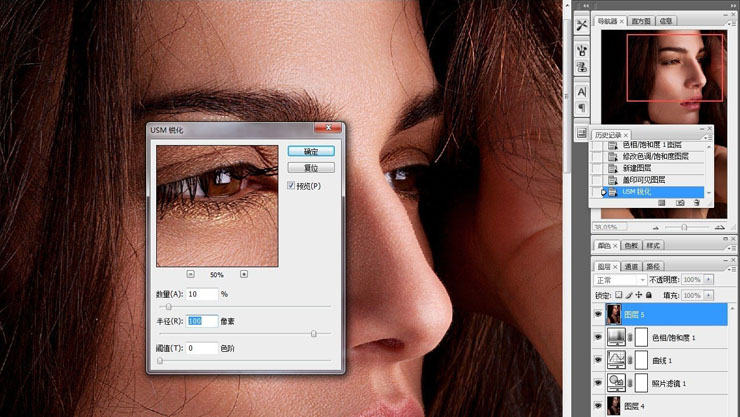Set history brush source beside 新建图层 state
The height and width of the screenshot is (417, 740).
coord(597,168)
